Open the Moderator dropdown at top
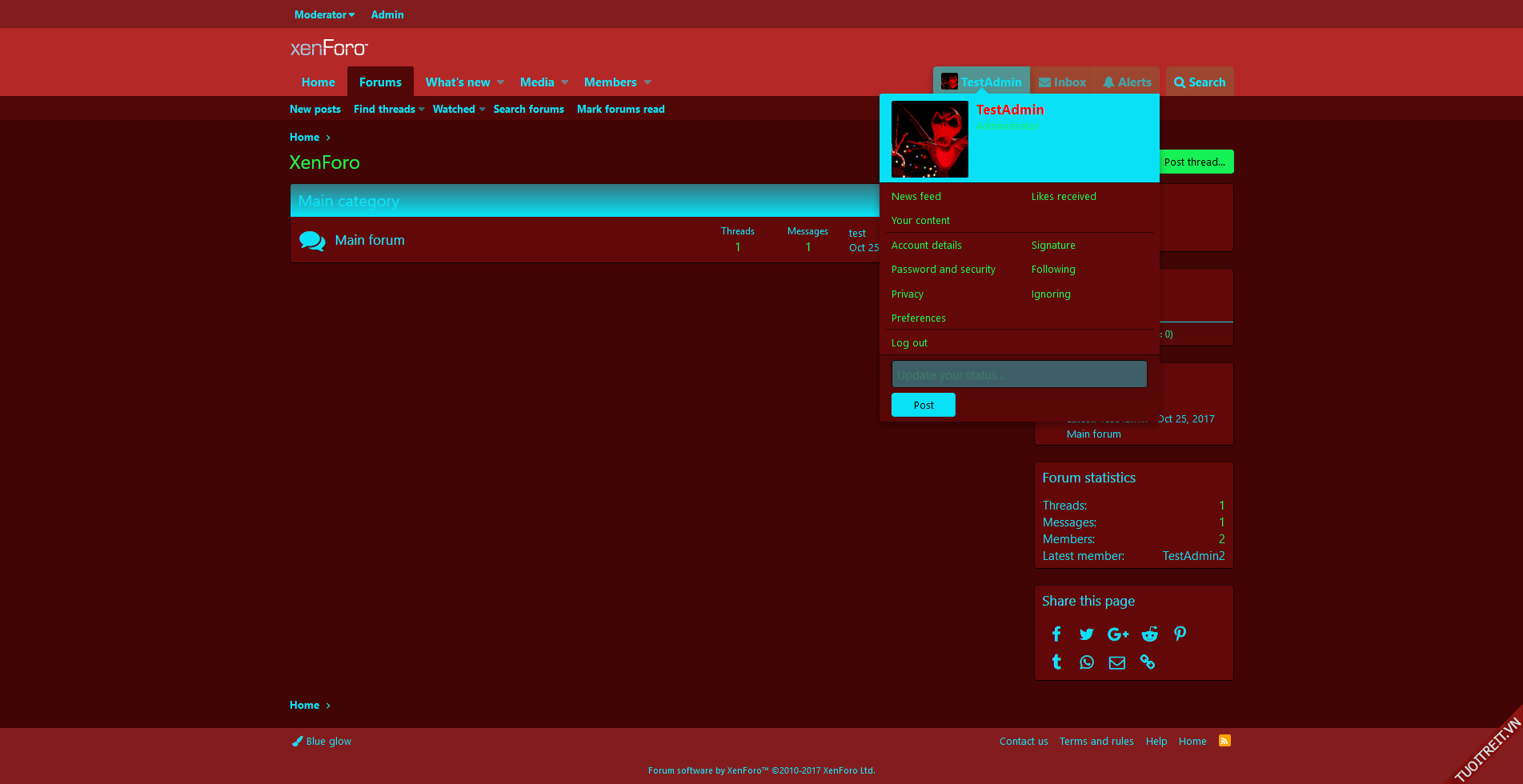The height and width of the screenshot is (784, 1523). 324,14
